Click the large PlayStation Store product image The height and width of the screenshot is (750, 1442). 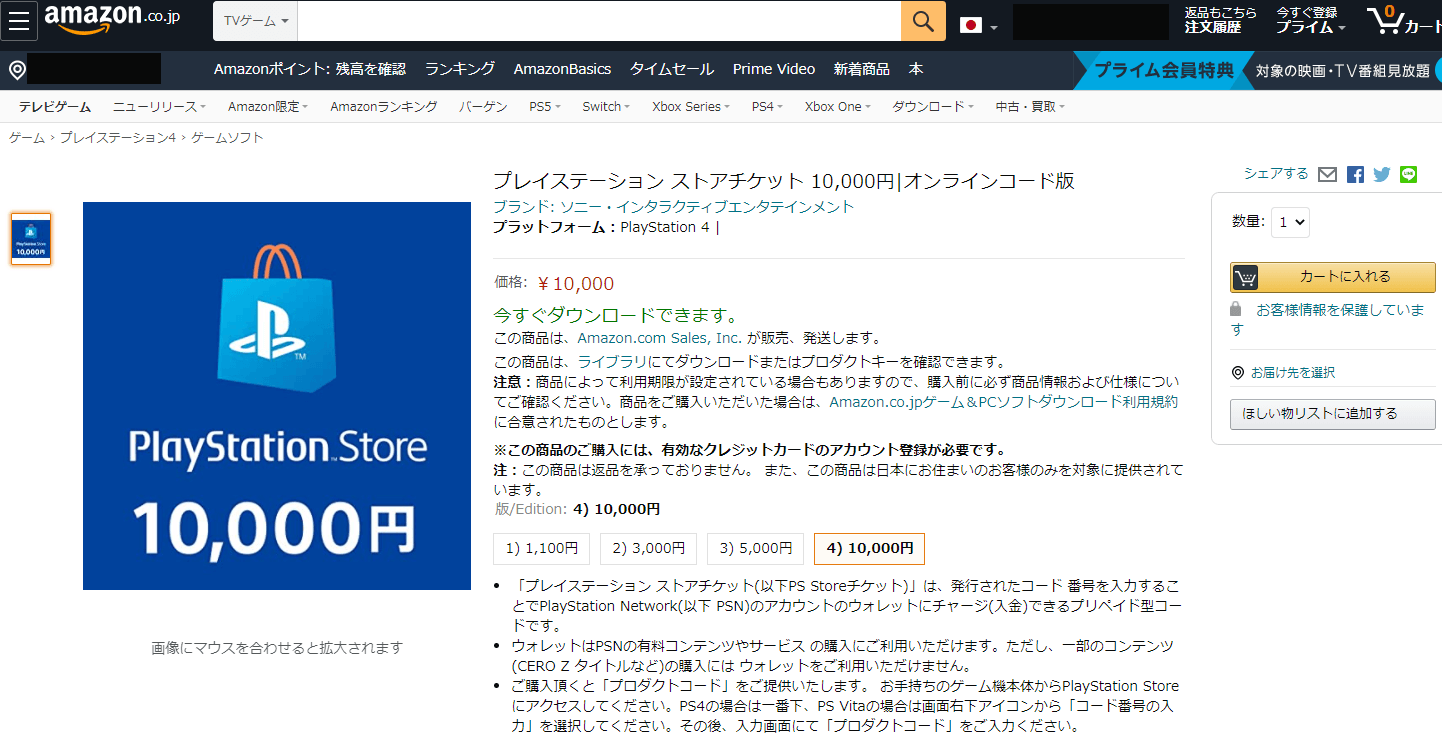pyautogui.click(x=277, y=396)
